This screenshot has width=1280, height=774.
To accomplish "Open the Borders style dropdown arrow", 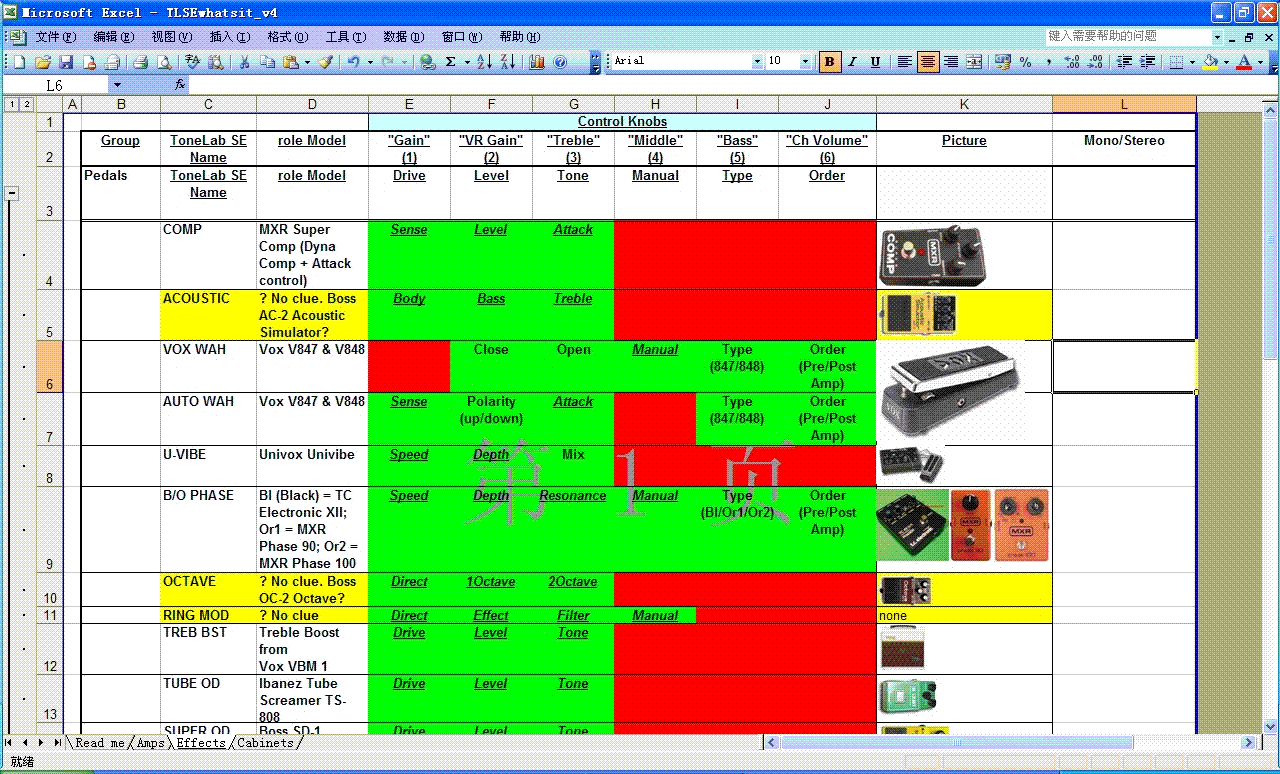I will click(1192, 62).
